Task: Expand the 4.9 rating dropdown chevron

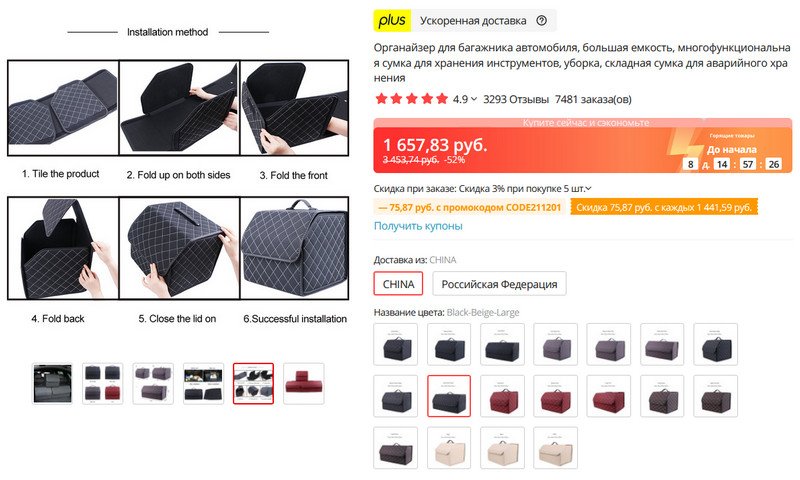Action: [474, 99]
